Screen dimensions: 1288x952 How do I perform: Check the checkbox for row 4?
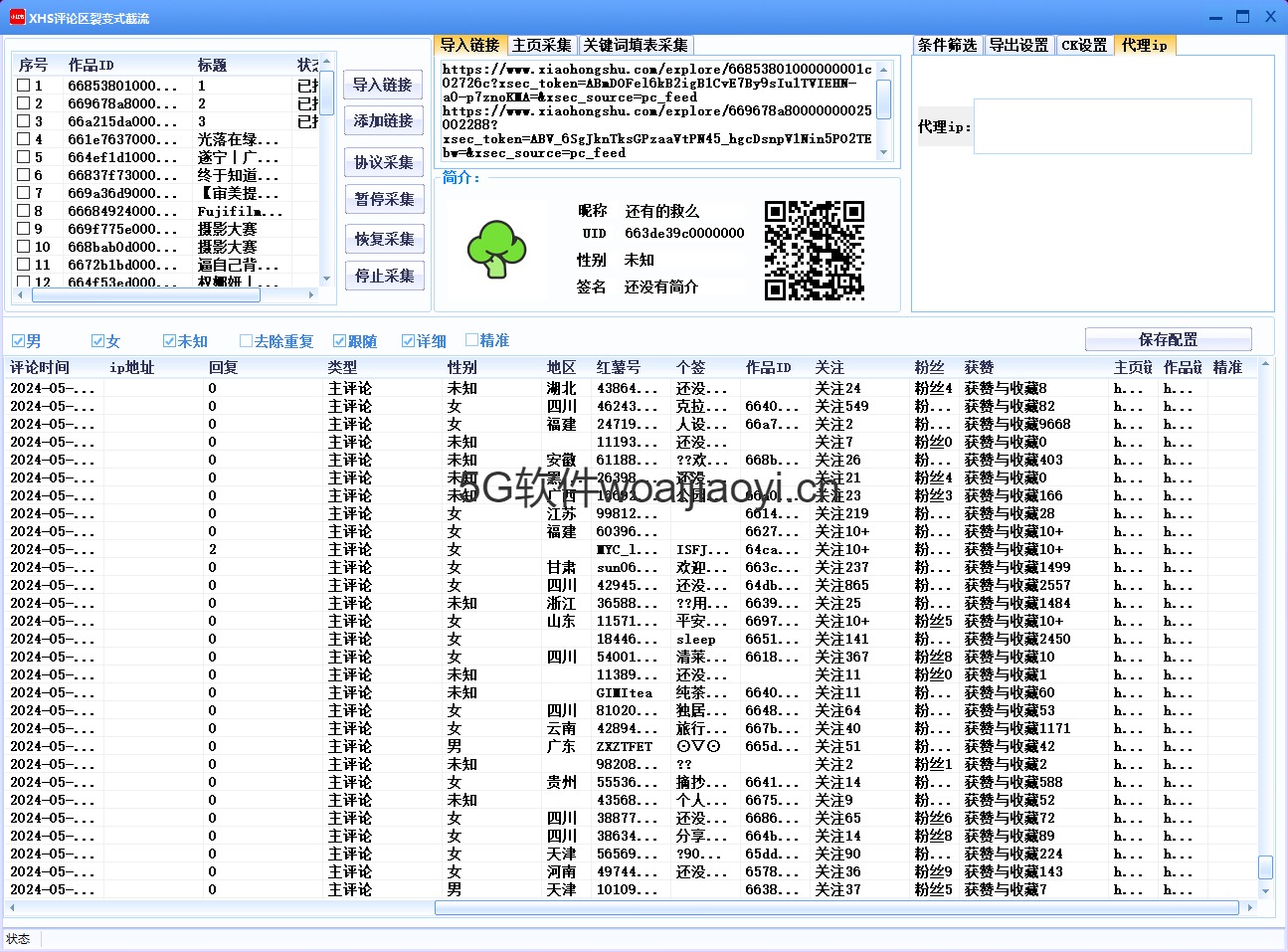pyautogui.click(x=24, y=139)
